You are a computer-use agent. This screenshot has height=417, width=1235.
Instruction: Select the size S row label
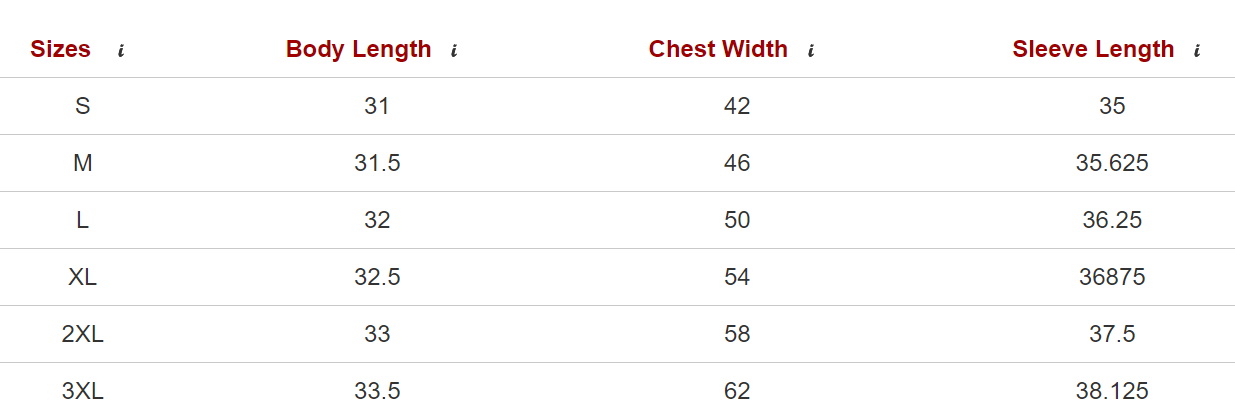pyautogui.click(x=83, y=106)
